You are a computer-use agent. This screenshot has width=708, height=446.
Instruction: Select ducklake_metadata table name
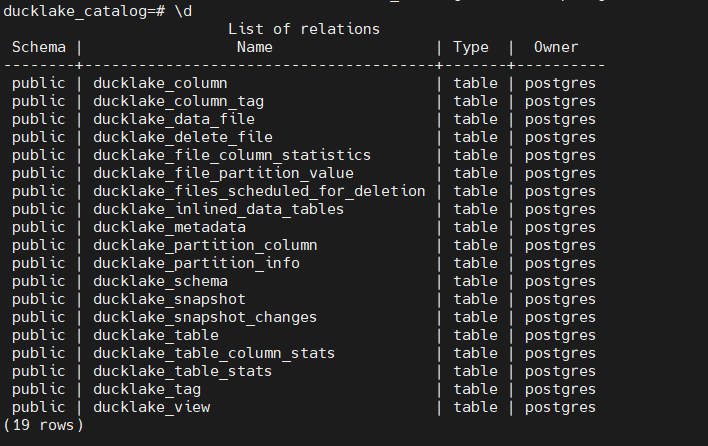(x=169, y=227)
